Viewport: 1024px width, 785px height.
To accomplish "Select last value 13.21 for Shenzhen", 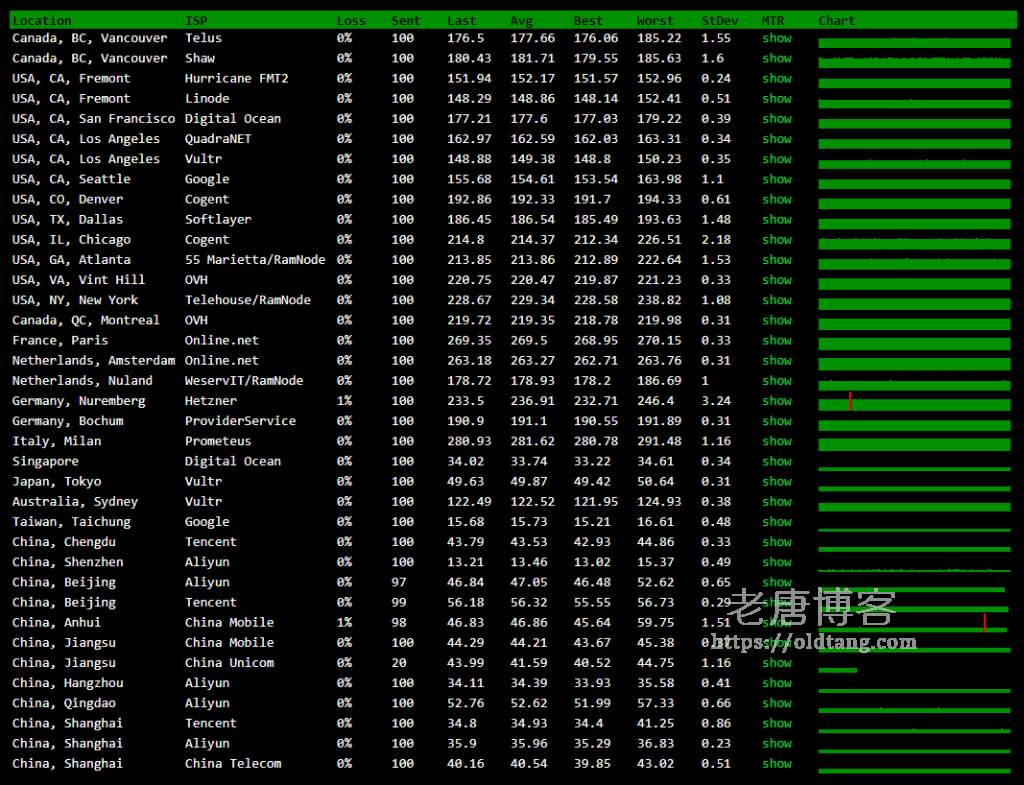I will coord(465,562).
